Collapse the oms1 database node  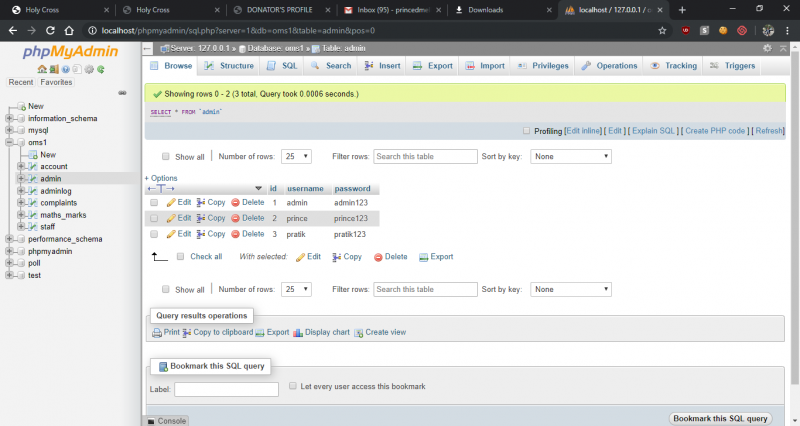coord(9,142)
